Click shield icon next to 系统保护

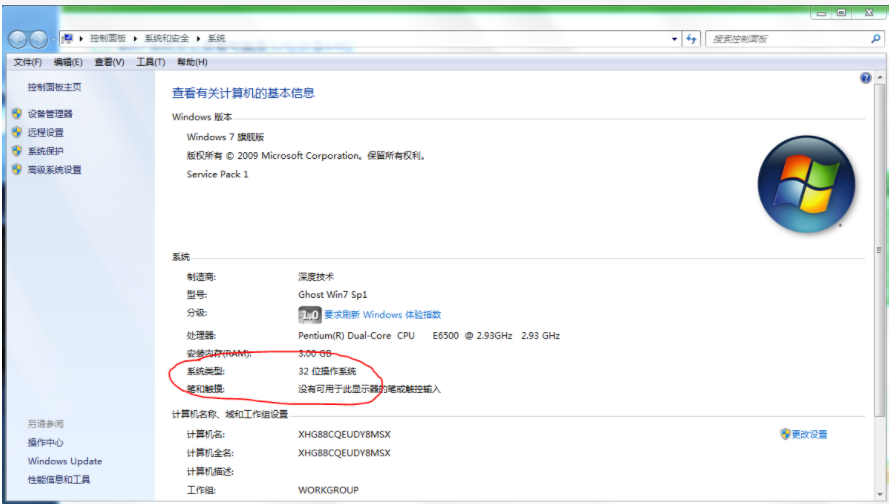point(17,151)
